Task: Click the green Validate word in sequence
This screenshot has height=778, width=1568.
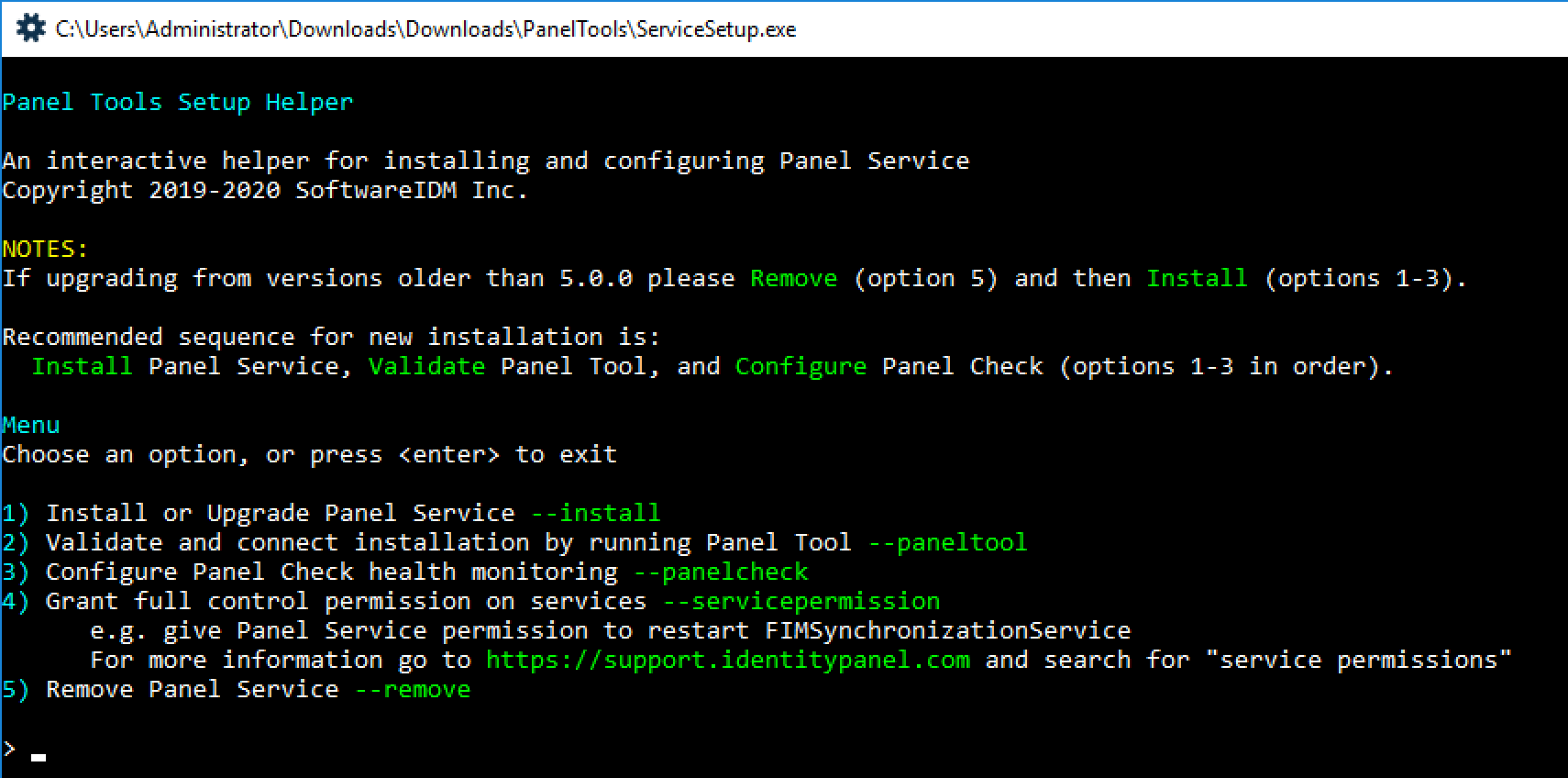Action: [x=427, y=366]
